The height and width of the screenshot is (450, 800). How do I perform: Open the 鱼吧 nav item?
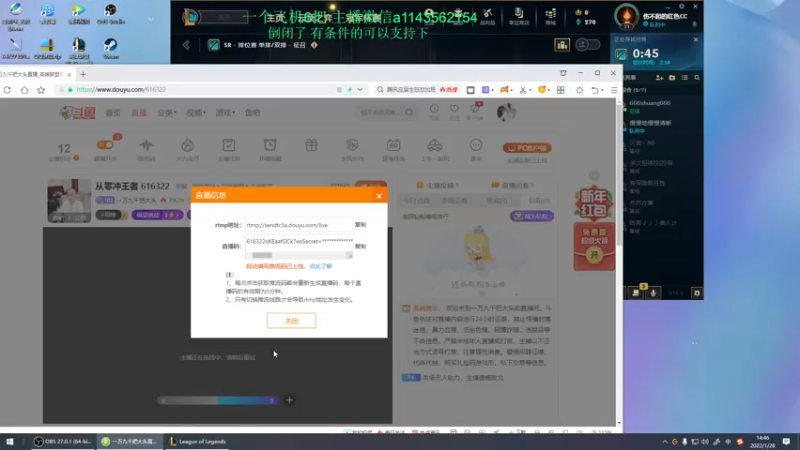point(252,113)
